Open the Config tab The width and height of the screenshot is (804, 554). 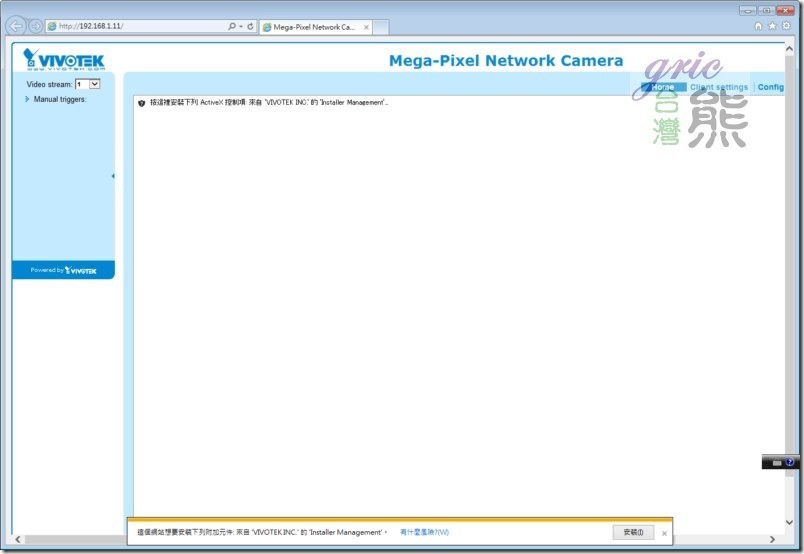[x=771, y=87]
